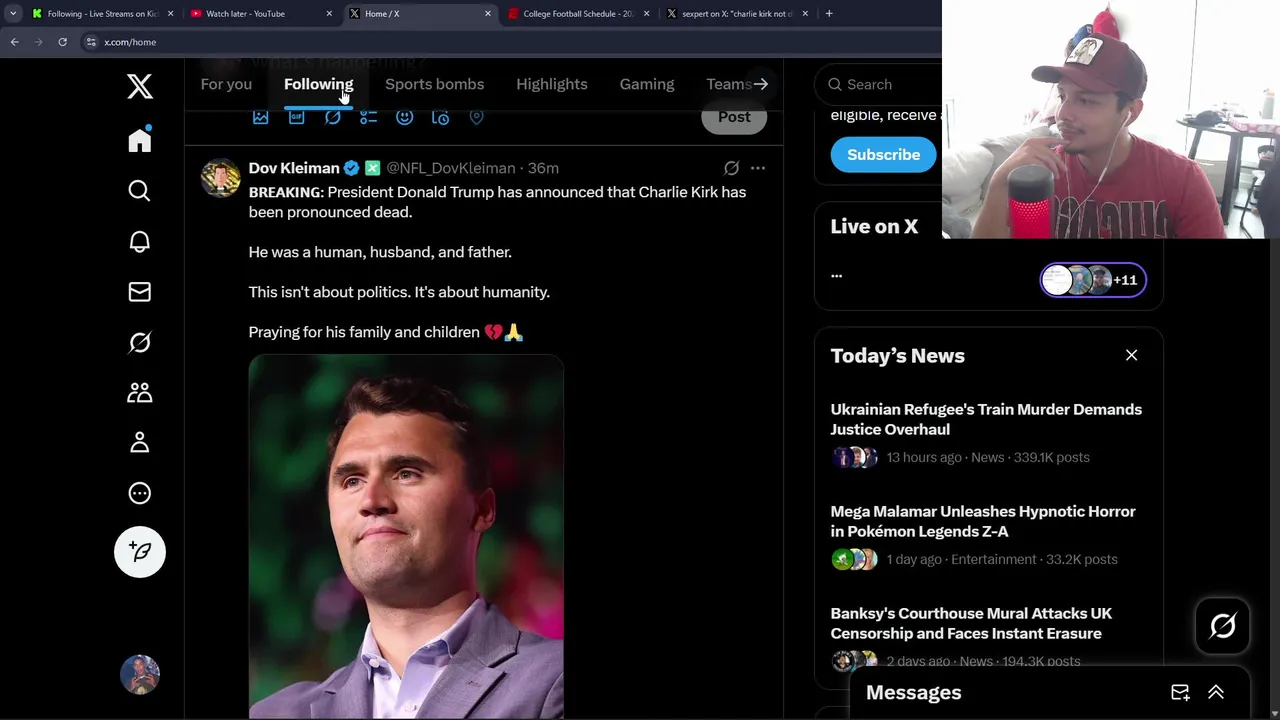1280x720 pixels.
Task: Open the Gaming tab
Action: [647, 84]
